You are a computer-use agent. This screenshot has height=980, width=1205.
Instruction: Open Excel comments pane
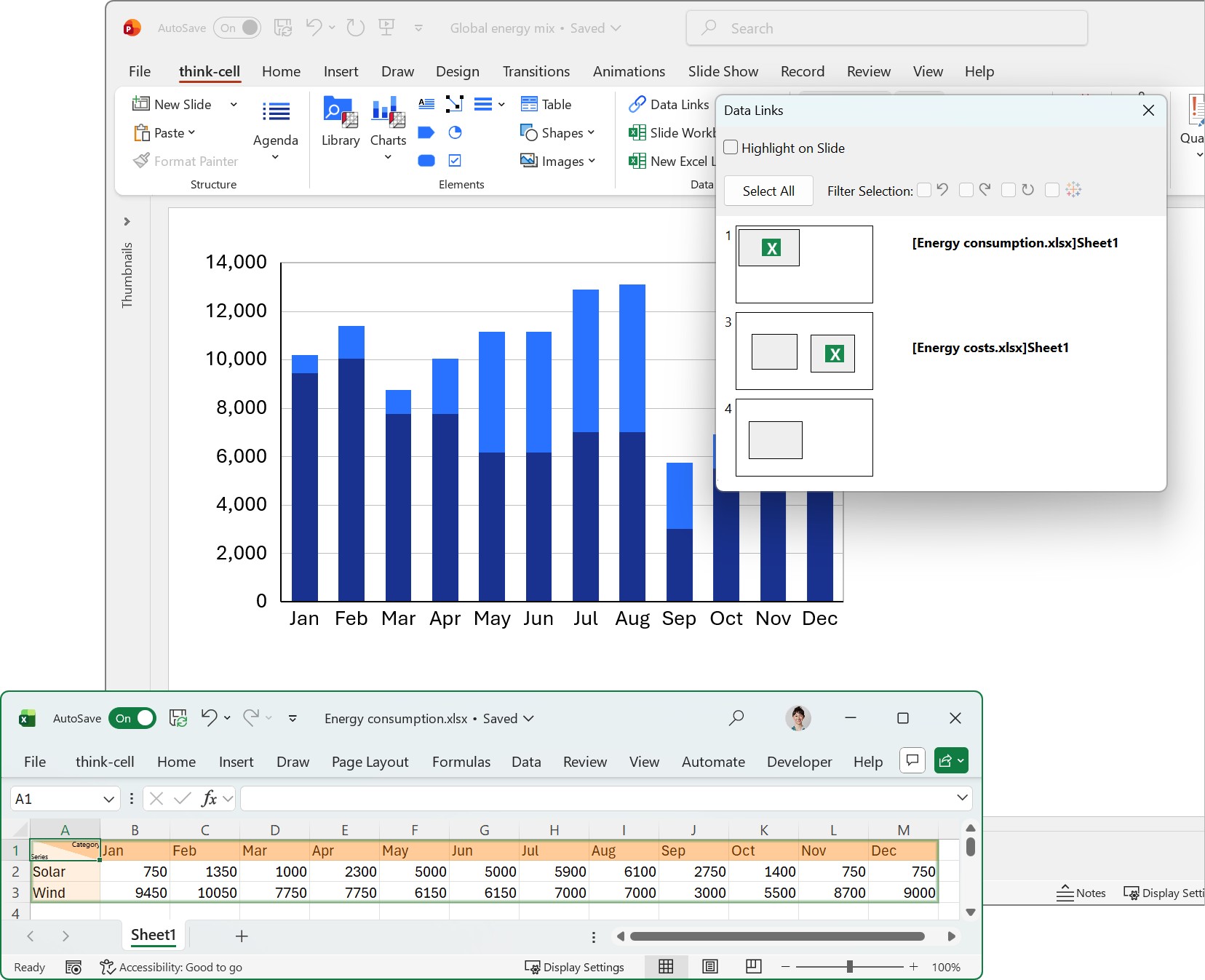(x=912, y=760)
